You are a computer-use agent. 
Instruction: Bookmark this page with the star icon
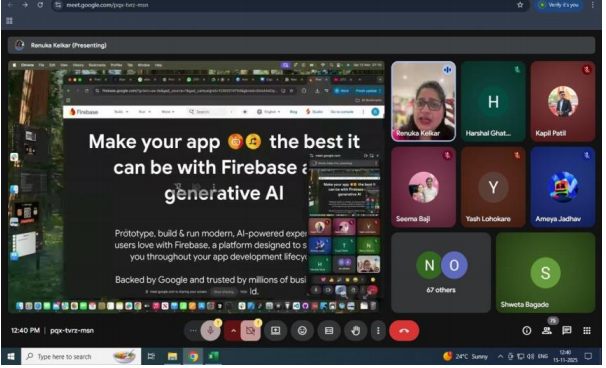pyautogui.click(x=520, y=5)
